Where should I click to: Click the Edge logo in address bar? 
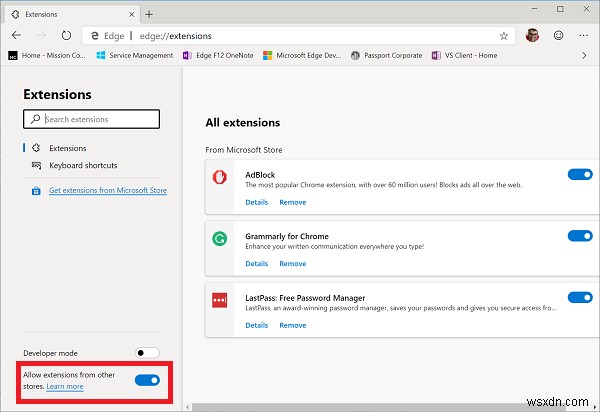coord(95,36)
